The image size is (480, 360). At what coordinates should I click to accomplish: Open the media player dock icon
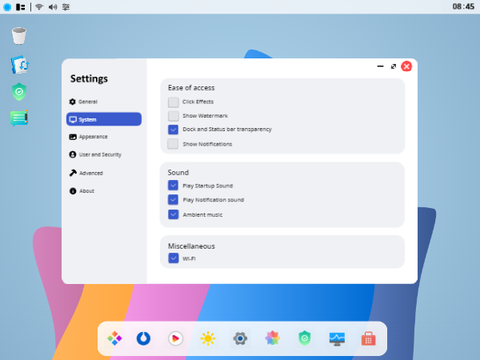click(x=176, y=339)
